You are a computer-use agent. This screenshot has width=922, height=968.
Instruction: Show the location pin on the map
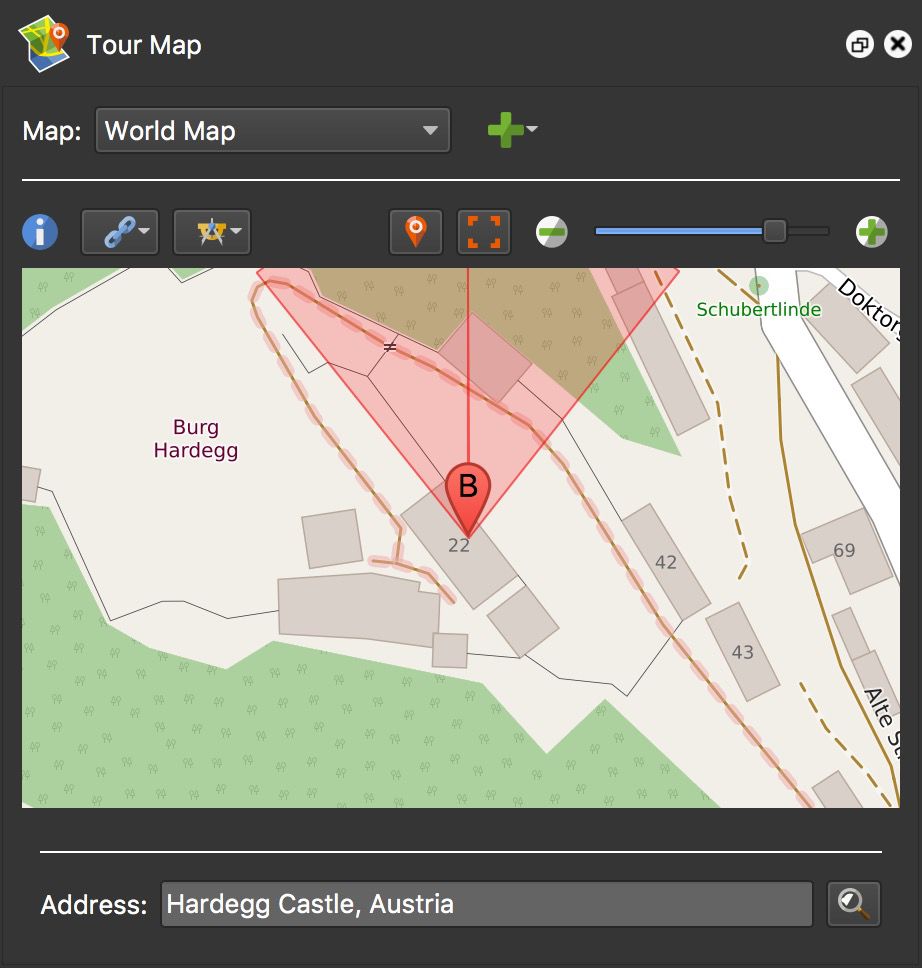(415, 231)
